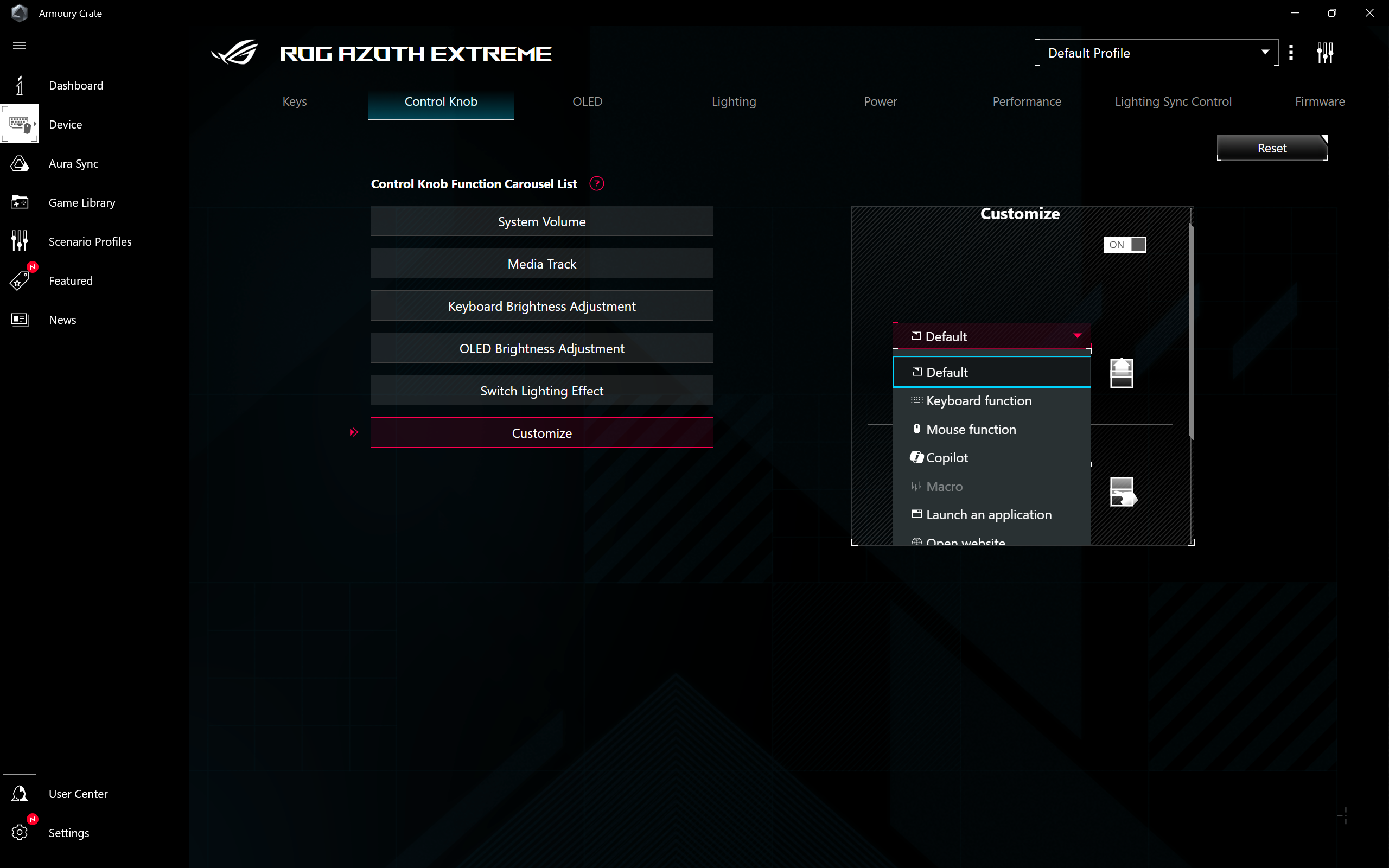Click the Reset button
Viewport: 1389px width, 868px height.
point(1271,148)
